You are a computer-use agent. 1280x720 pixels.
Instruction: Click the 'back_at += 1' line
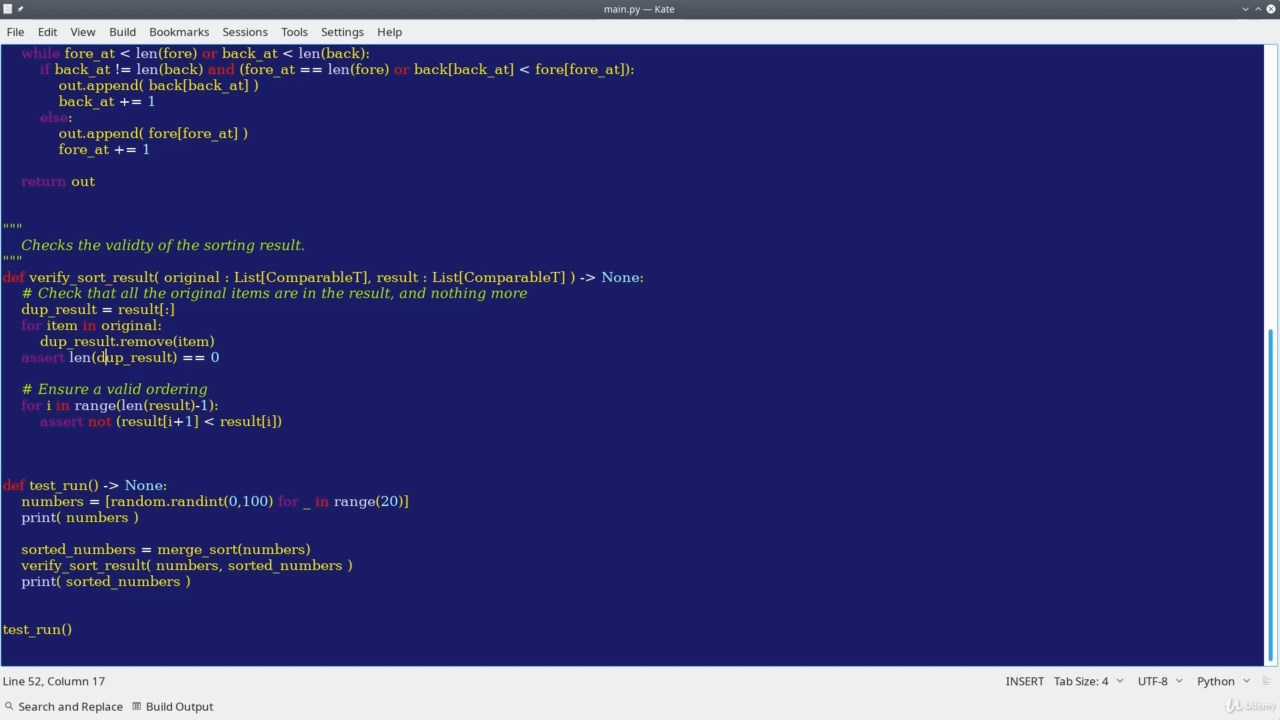(x=107, y=101)
